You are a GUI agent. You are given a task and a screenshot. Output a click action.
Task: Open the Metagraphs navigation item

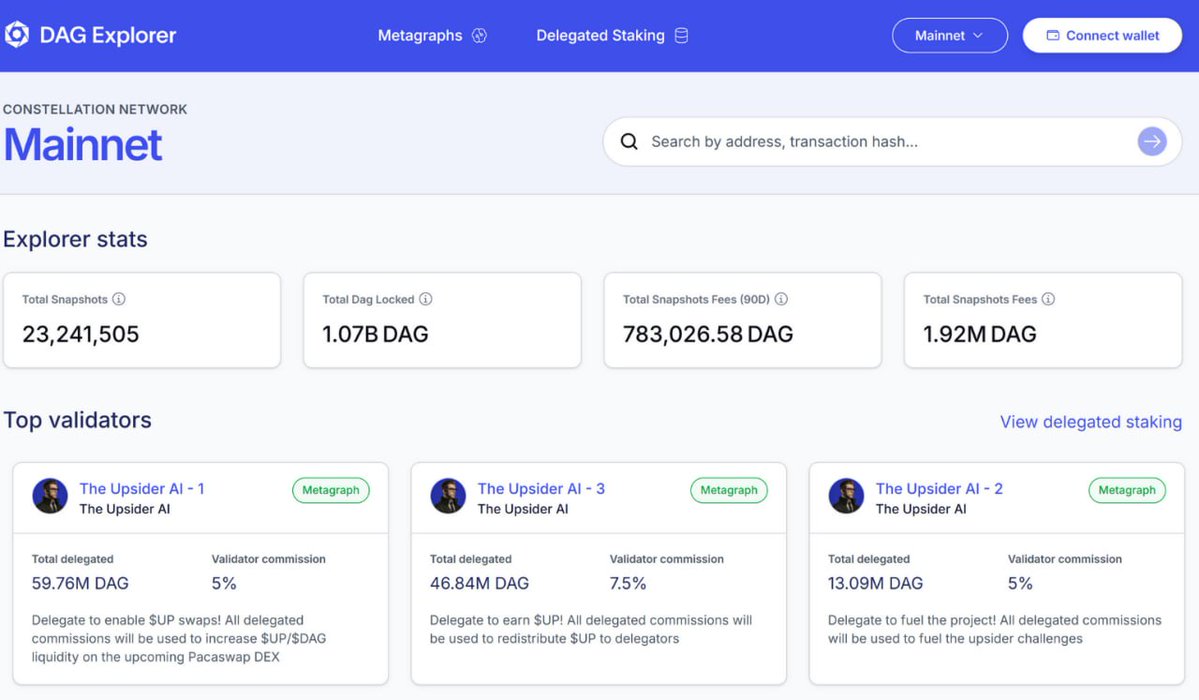coord(419,34)
